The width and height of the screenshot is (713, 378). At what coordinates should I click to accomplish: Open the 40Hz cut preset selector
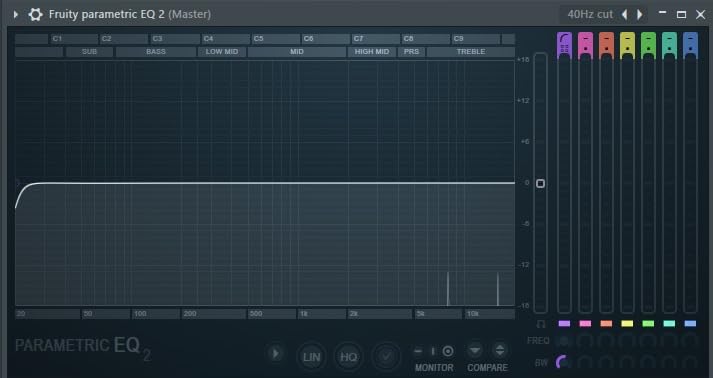(x=590, y=15)
